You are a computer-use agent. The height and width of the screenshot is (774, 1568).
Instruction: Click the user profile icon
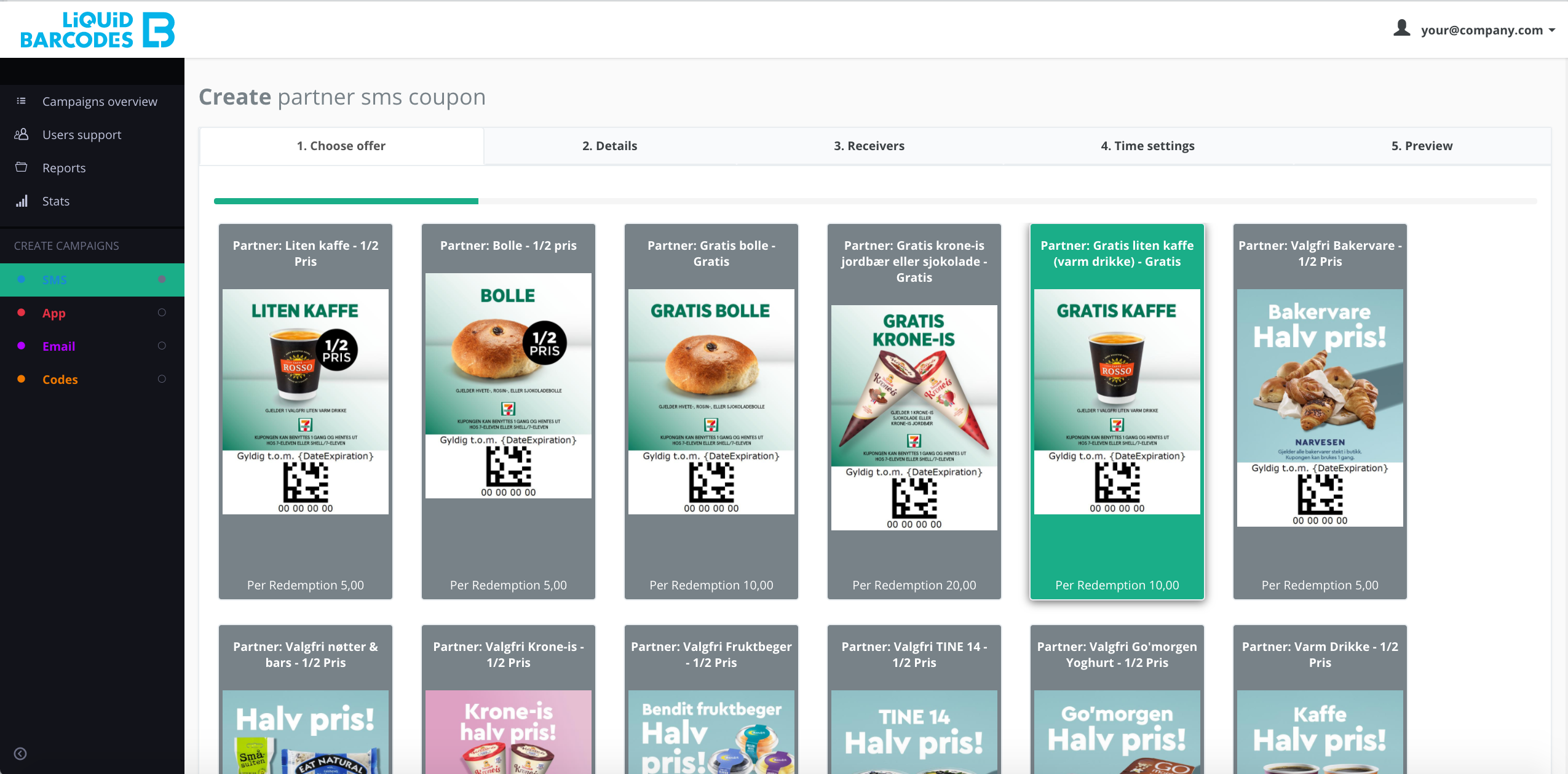pyautogui.click(x=1401, y=28)
